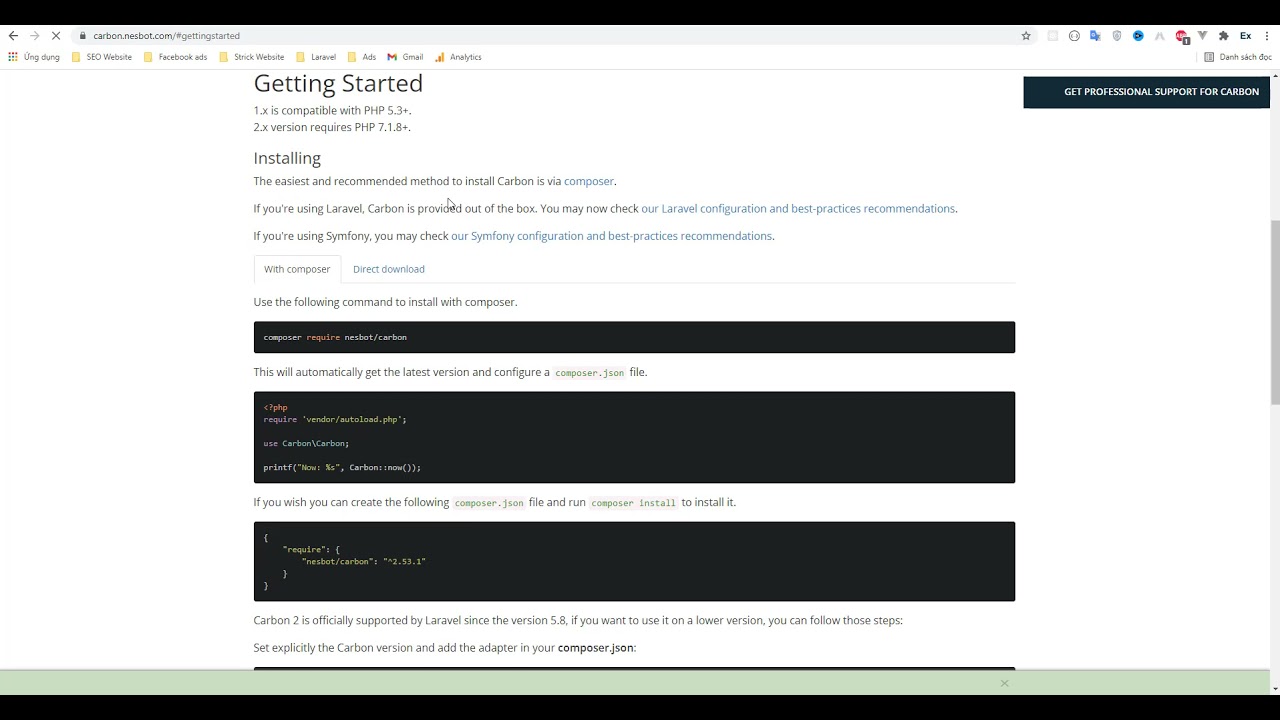
Task: Stop the page from loading
Action: 56,36
